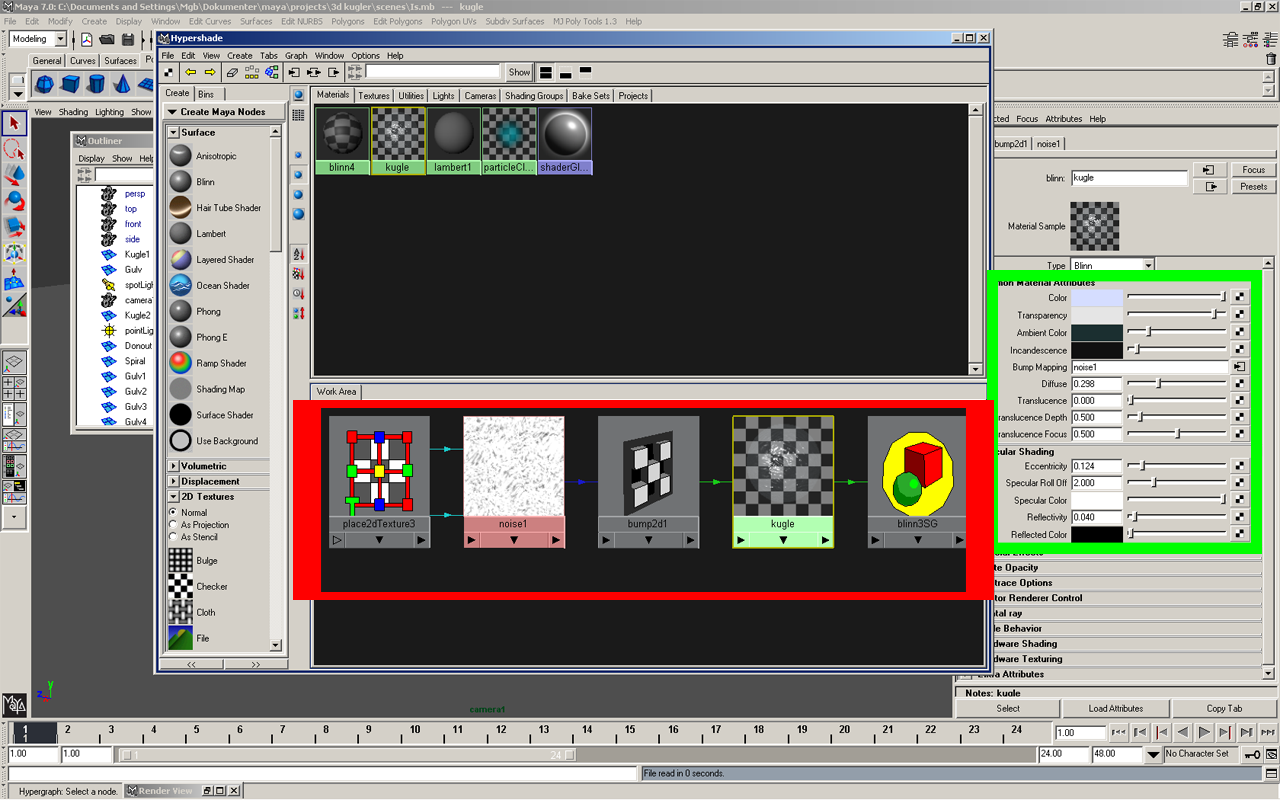This screenshot has width=1280, height=800.
Task: Click the Presets button
Action: tap(1254, 186)
